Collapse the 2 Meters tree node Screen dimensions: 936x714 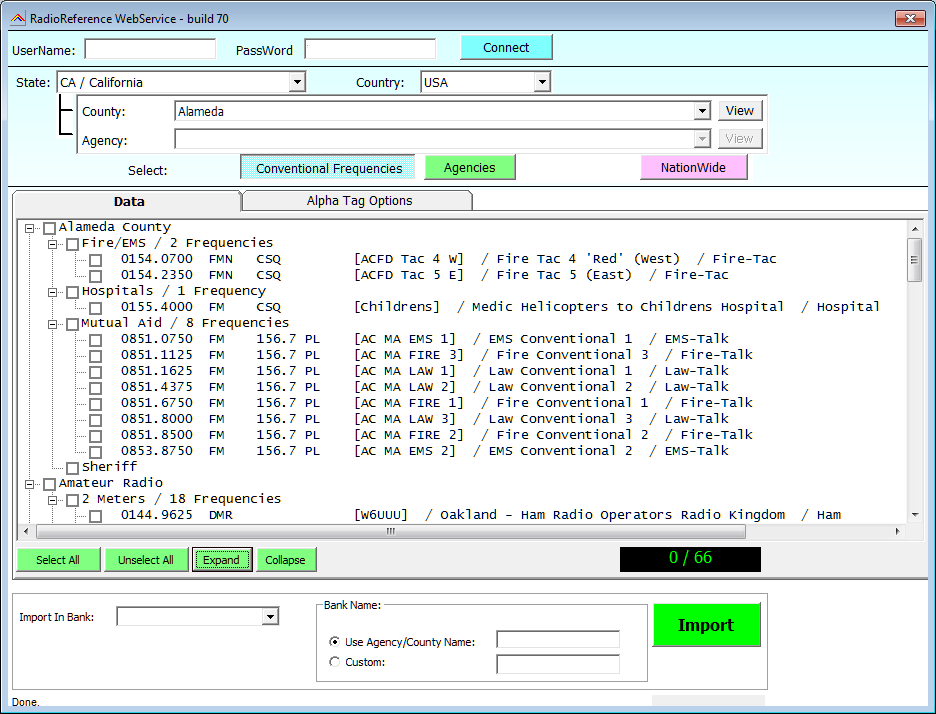(x=53, y=500)
